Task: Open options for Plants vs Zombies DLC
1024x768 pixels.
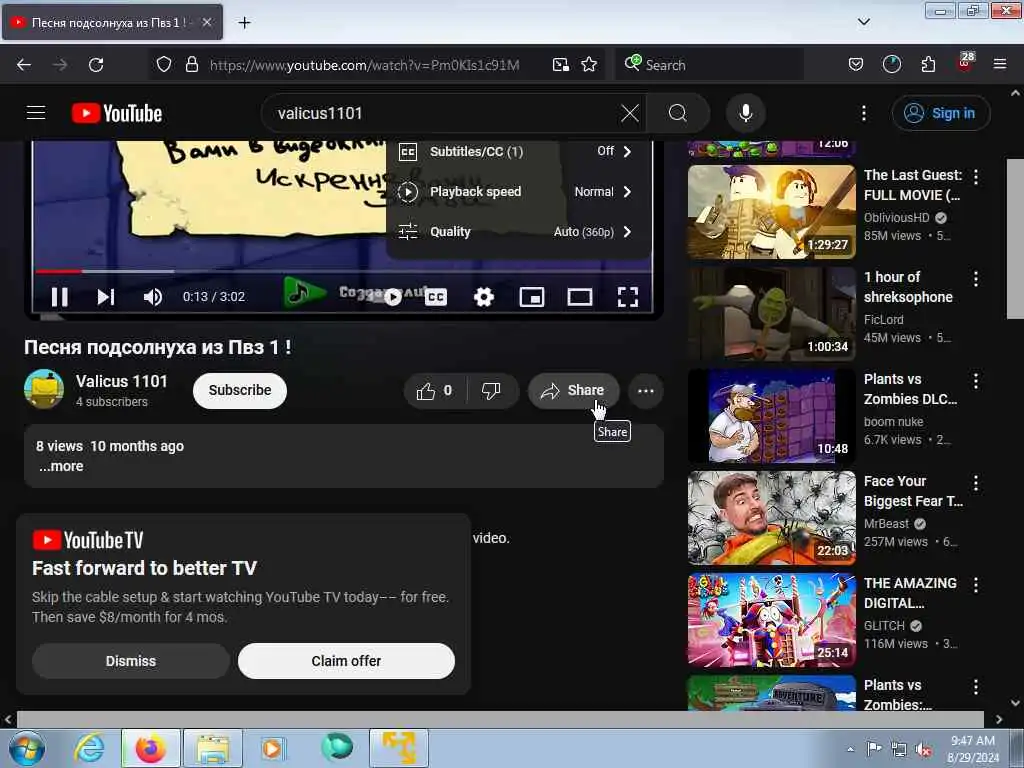Action: click(x=976, y=381)
